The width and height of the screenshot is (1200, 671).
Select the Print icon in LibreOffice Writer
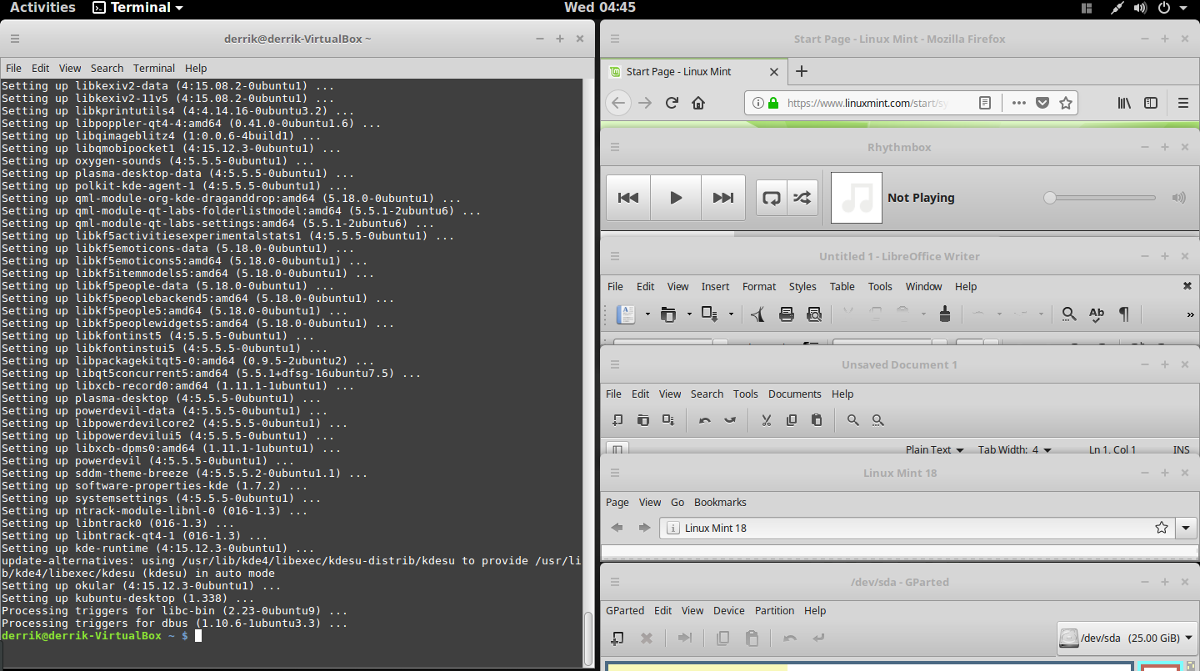pyautogui.click(x=786, y=314)
